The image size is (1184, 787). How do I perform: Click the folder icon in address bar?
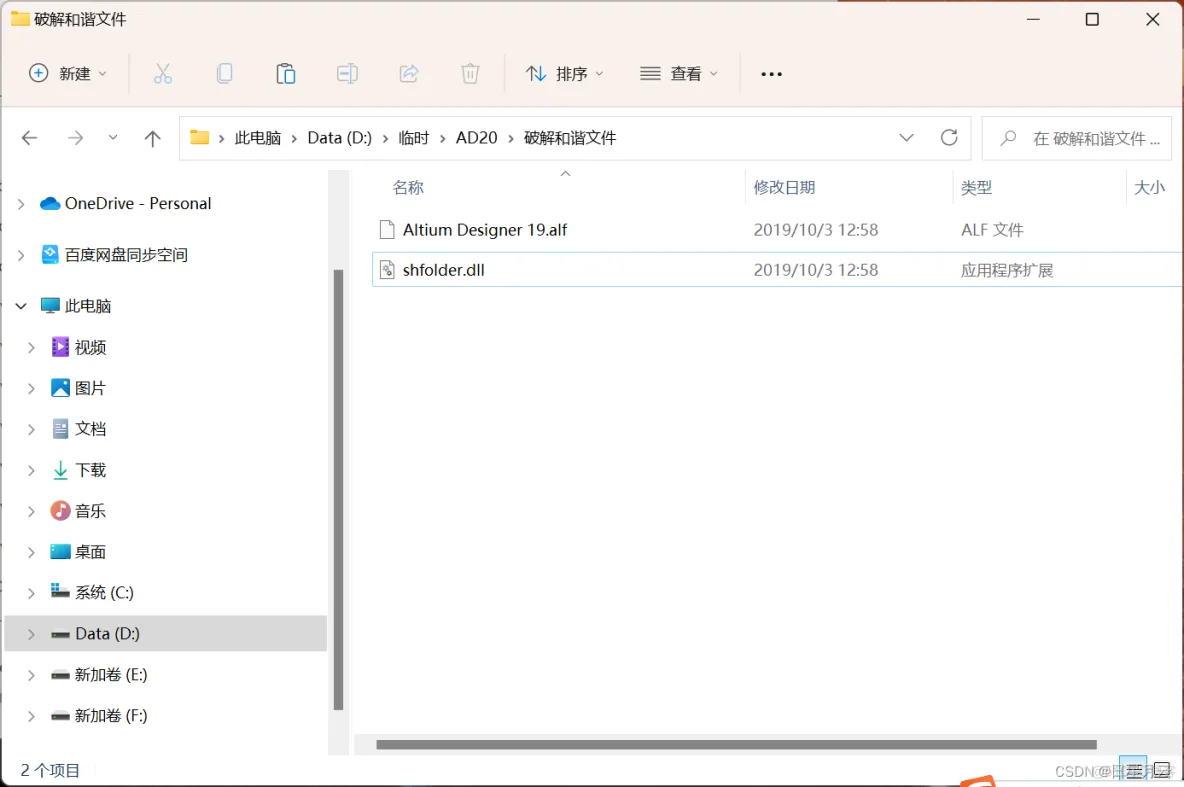[199, 137]
